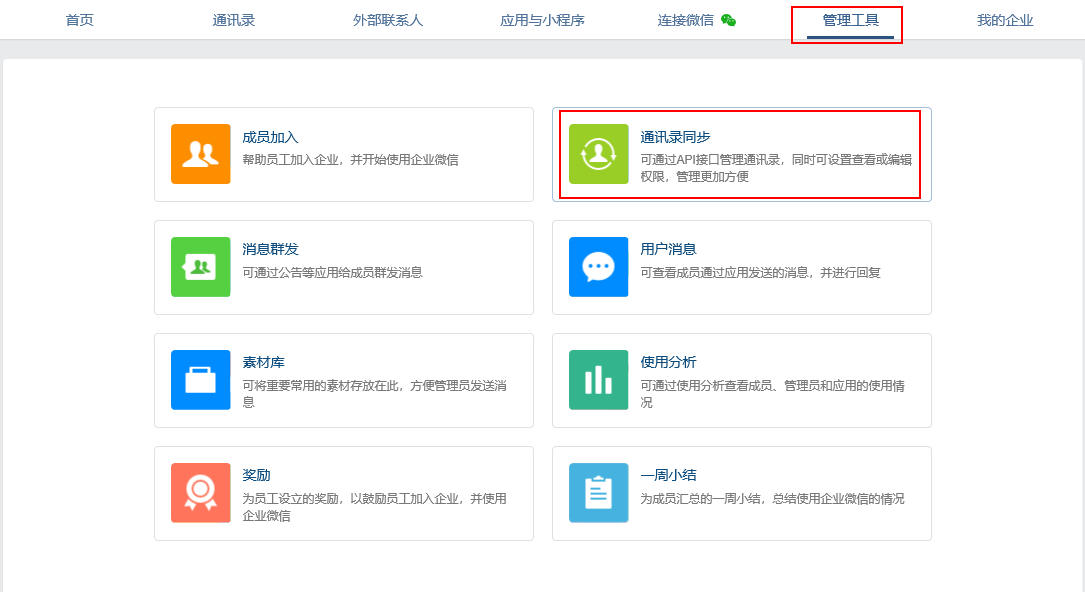Click the 消息群发 title link
This screenshot has width=1085, height=592.
[271, 249]
